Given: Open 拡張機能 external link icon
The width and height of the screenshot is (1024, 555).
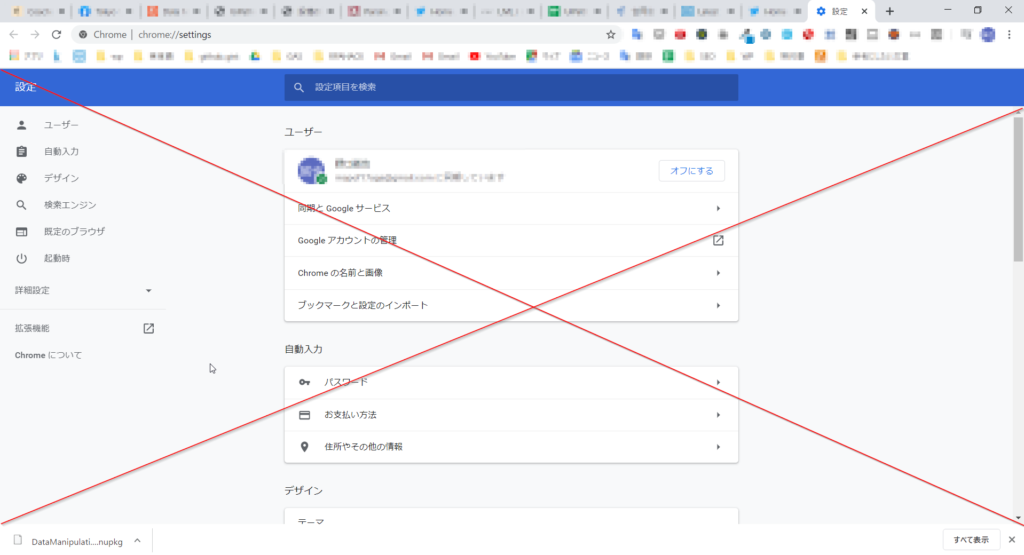Looking at the screenshot, I should point(149,328).
